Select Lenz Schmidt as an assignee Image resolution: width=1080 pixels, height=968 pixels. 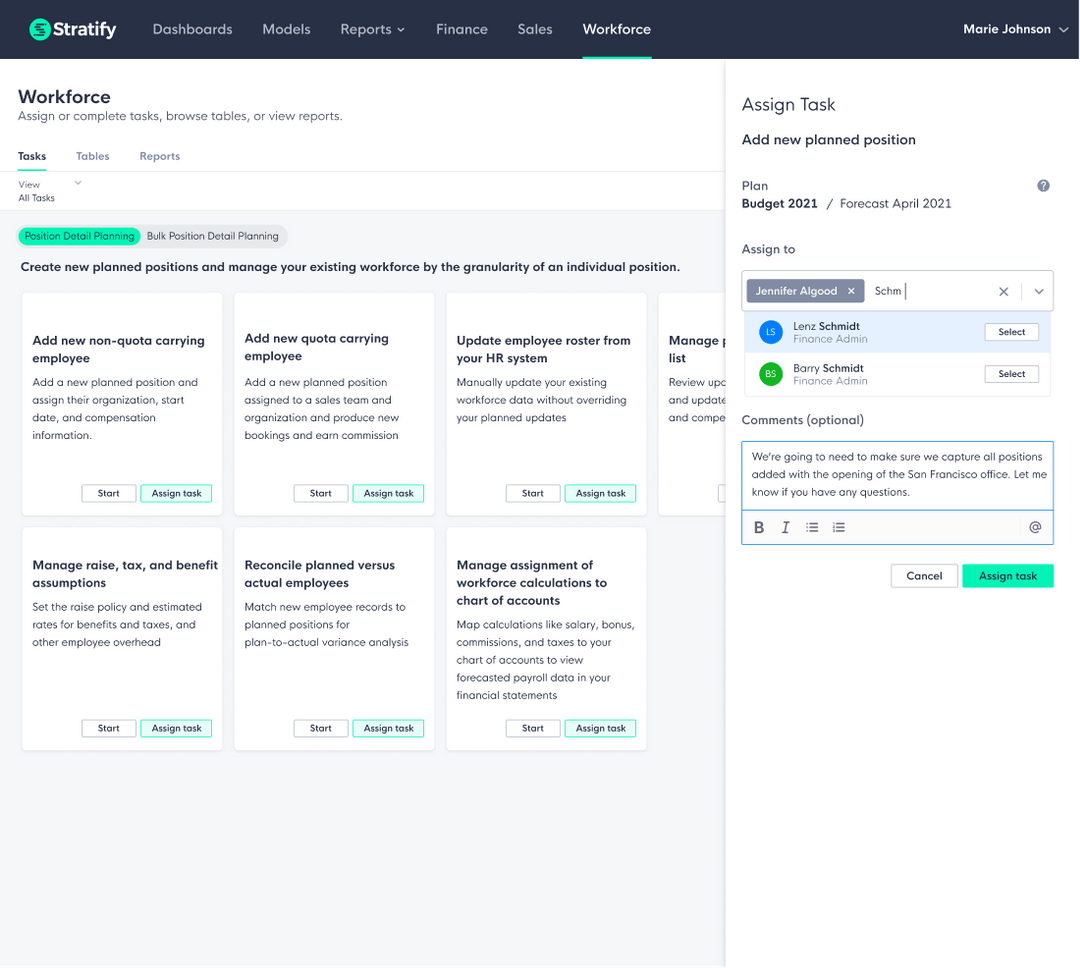(x=1011, y=331)
